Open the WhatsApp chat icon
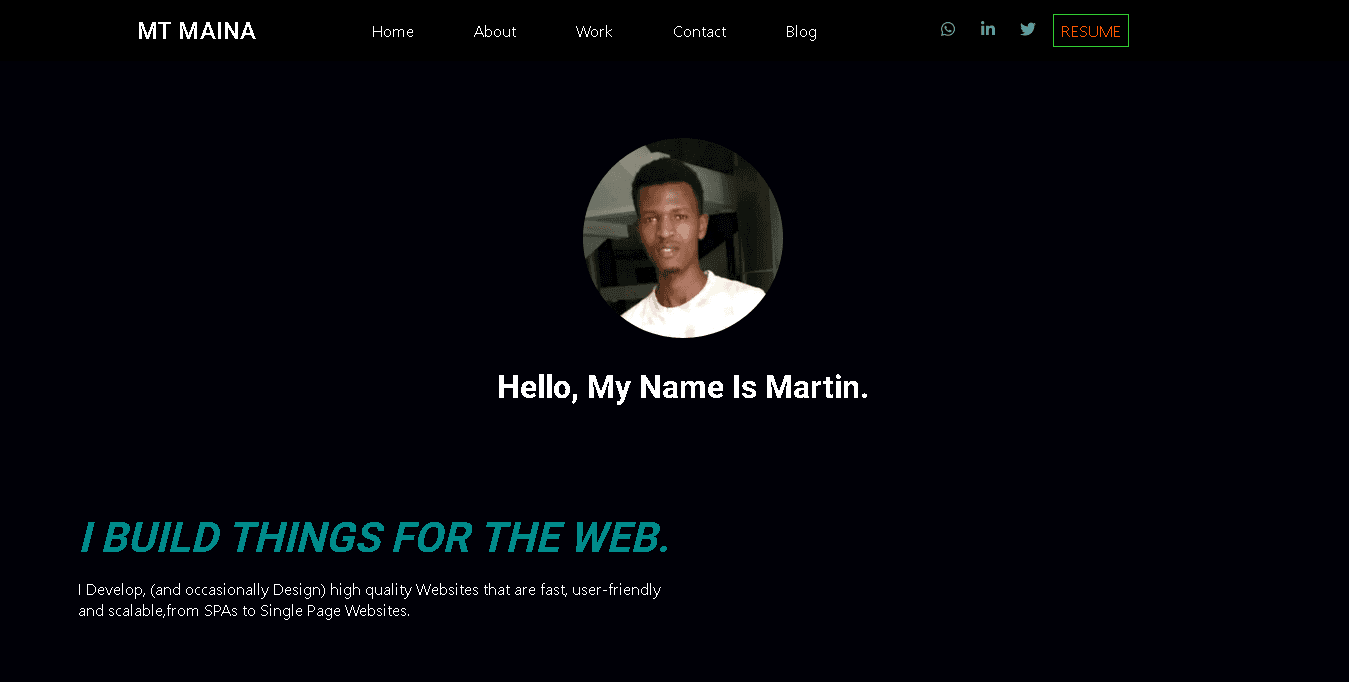Screen dimensions: 1349x682 948,29
